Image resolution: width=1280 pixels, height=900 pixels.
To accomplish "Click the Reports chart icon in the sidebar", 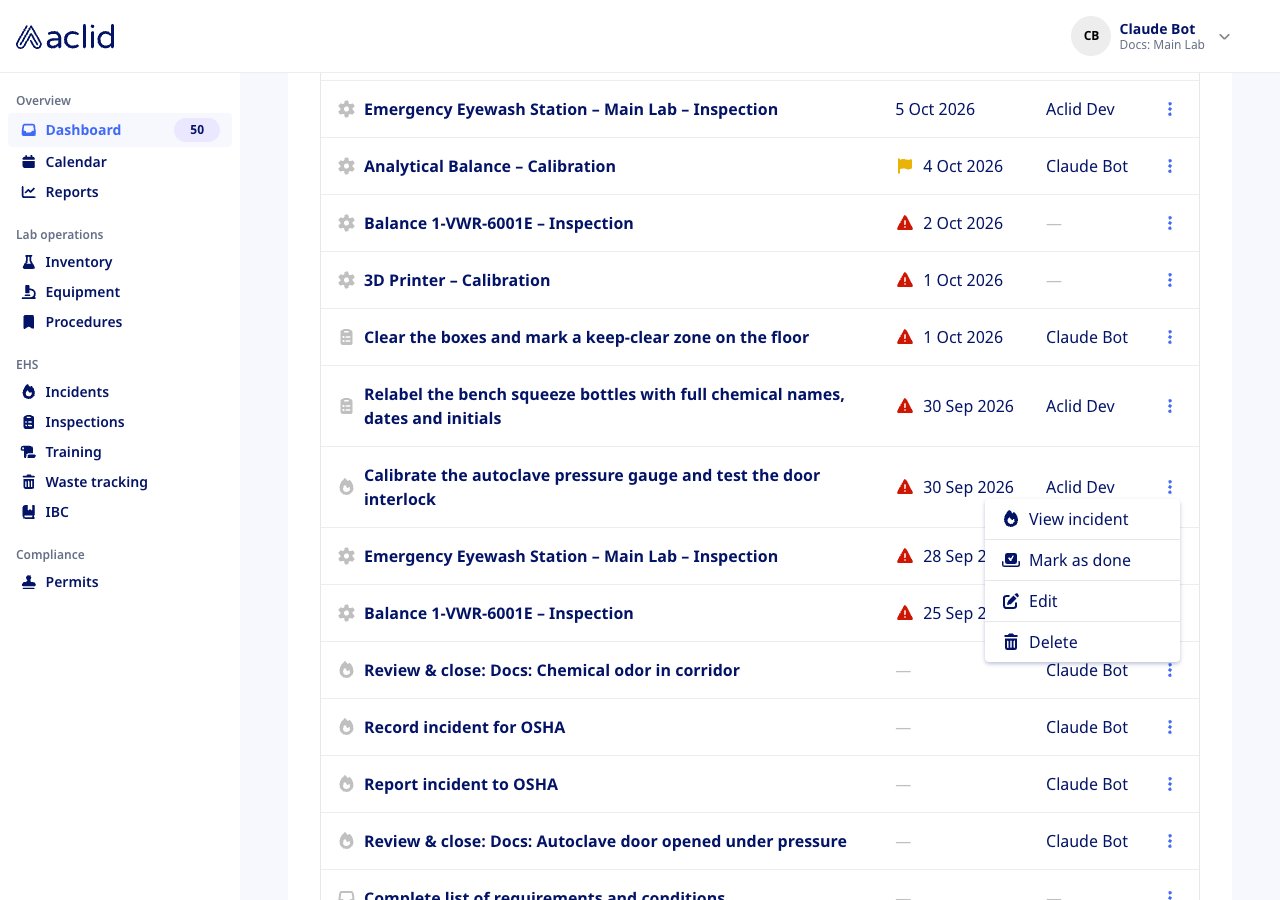I will pos(29,192).
